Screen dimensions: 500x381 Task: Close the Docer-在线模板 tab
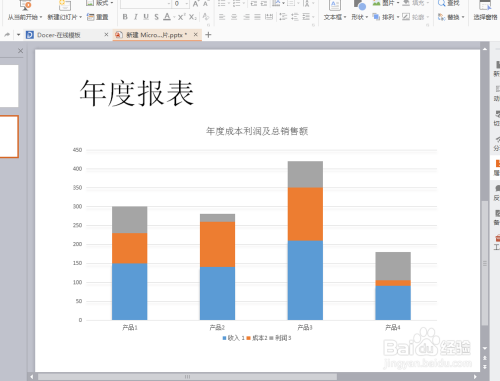[x=106, y=34]
